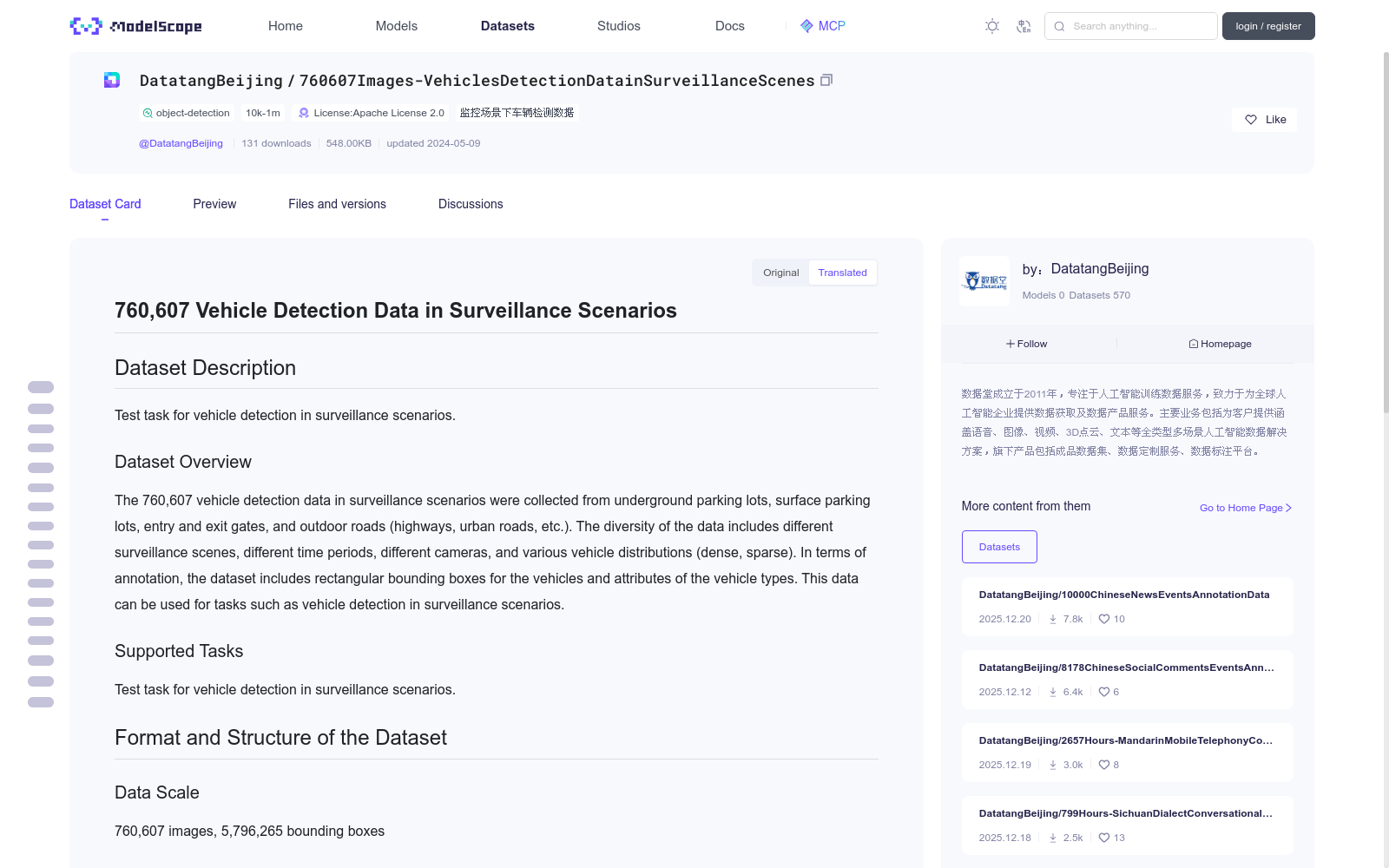1389x868 pixels.
Task: Switch description to Original language
Action: click(780, 273)
